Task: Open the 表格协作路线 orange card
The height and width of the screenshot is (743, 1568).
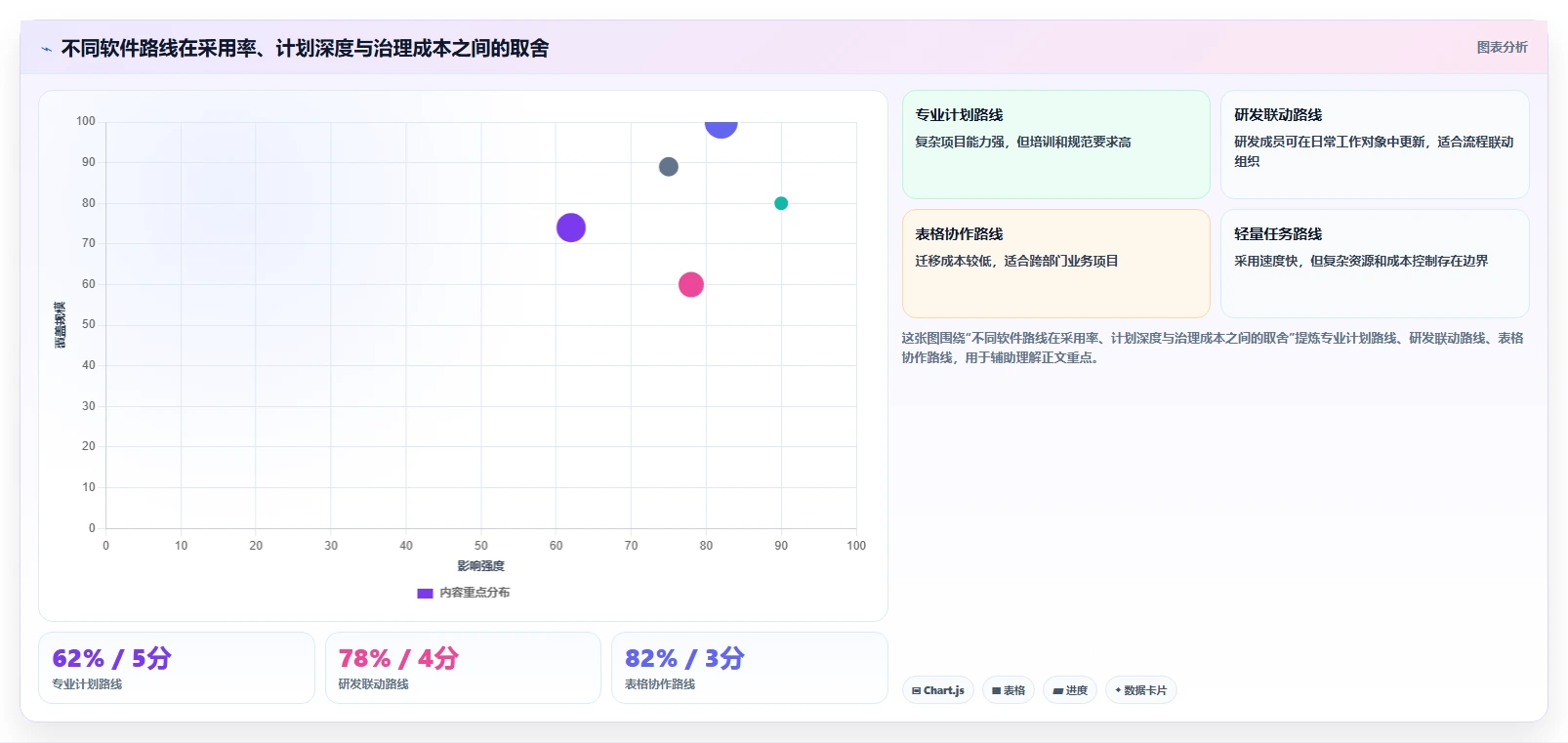Action: [x=1056, y=264]
